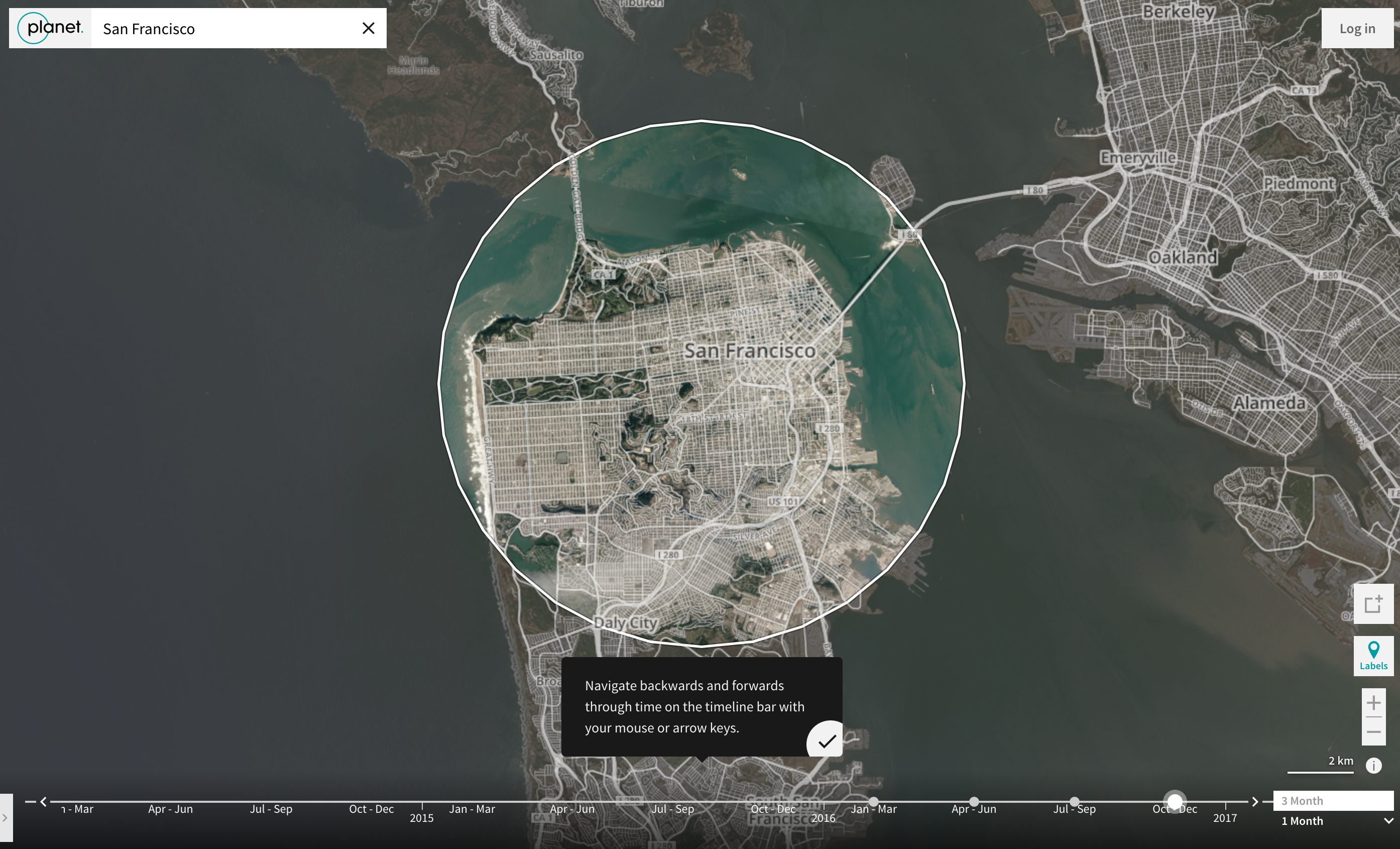Select the 3 Month interval option

point(1332,801)
